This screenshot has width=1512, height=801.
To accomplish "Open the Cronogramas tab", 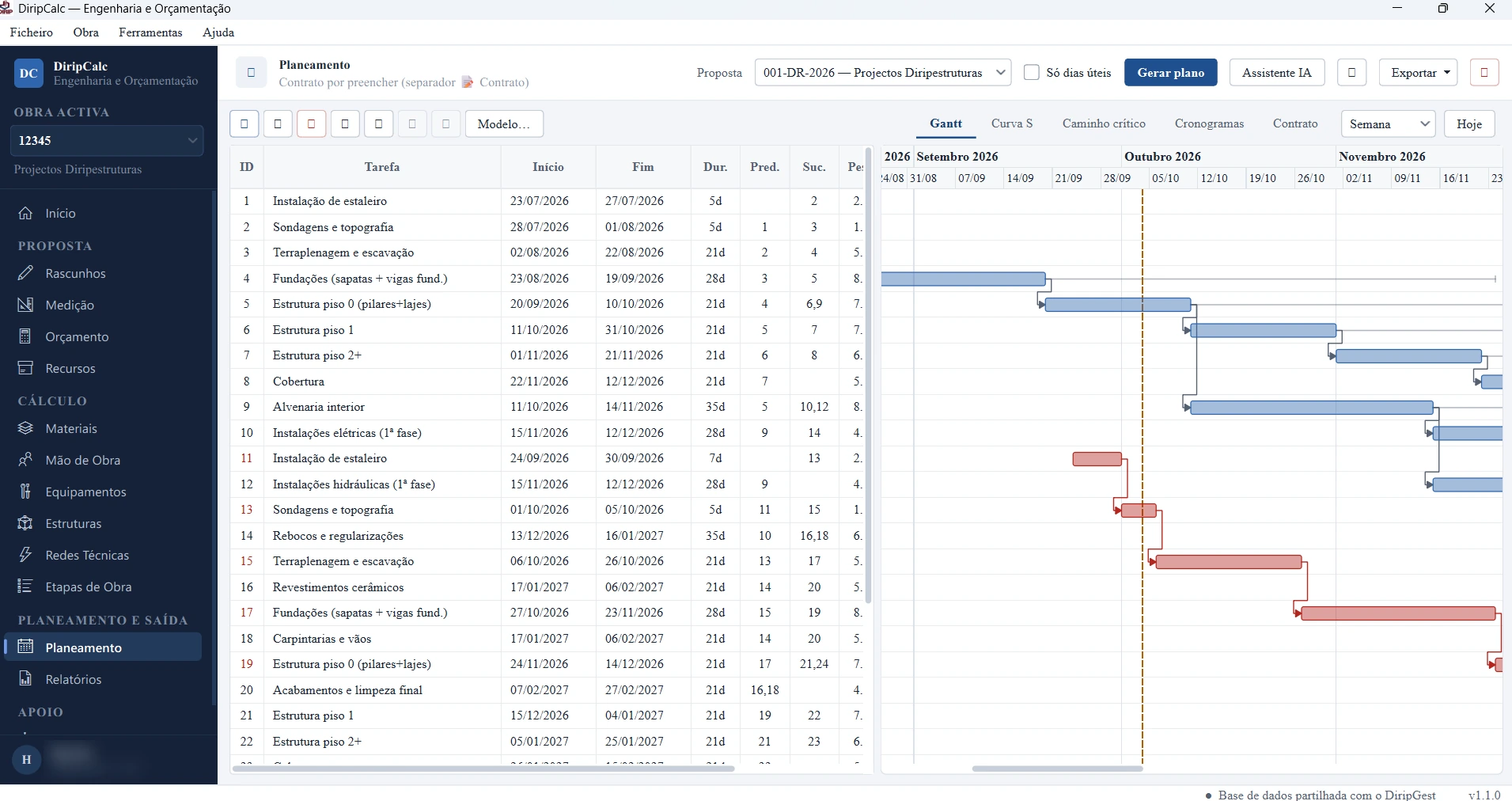I will [1209, 123].
